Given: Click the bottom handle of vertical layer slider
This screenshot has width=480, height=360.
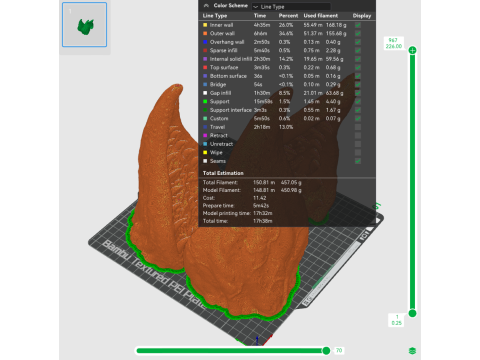Looking at the screenshot, I should click(x=412, y=313).
